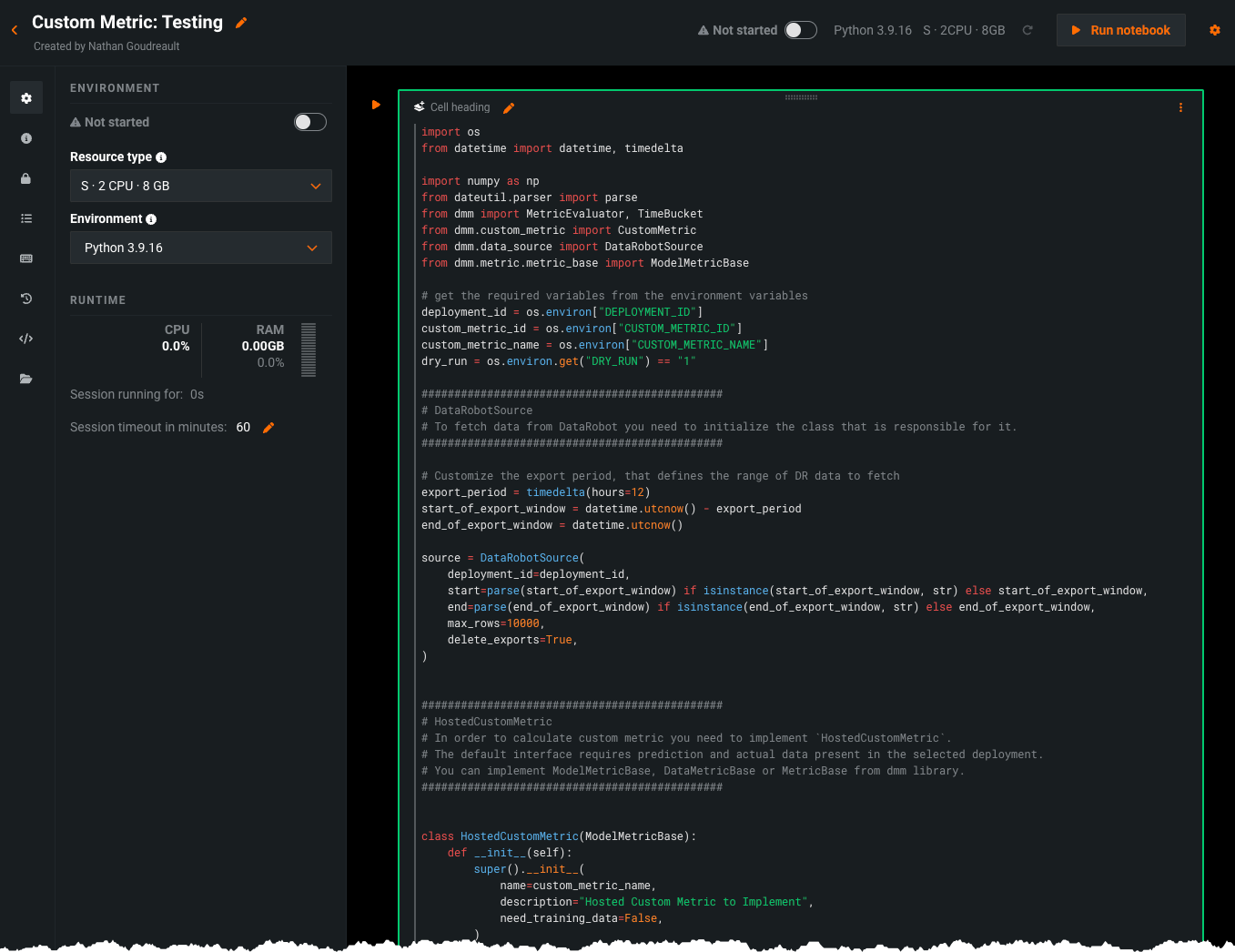Open notebook settings gear at top right
Viewport: 1235px width, 952px height.
tap(1214, 30)
